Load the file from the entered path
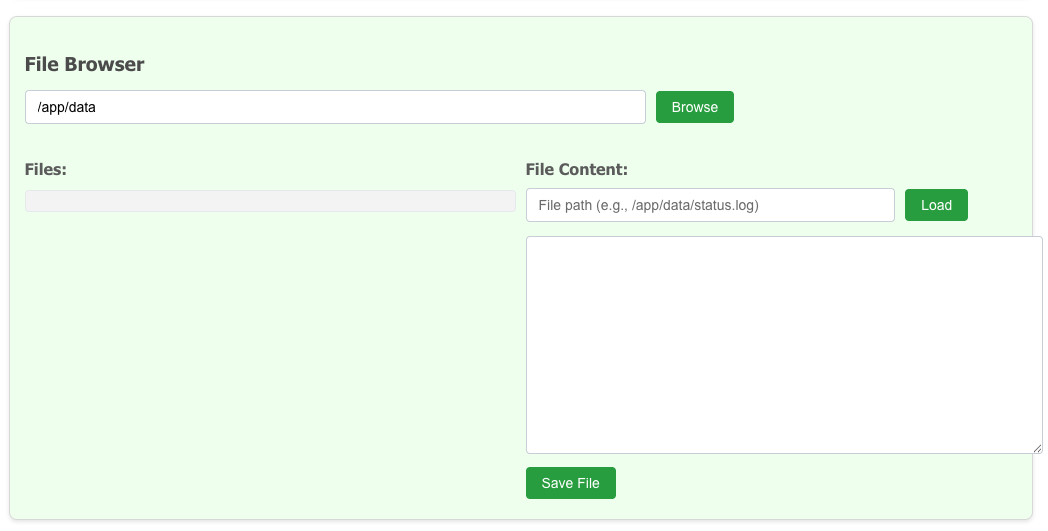The image size is (1048, 531). pyautogui.click(x=936, y=205)
